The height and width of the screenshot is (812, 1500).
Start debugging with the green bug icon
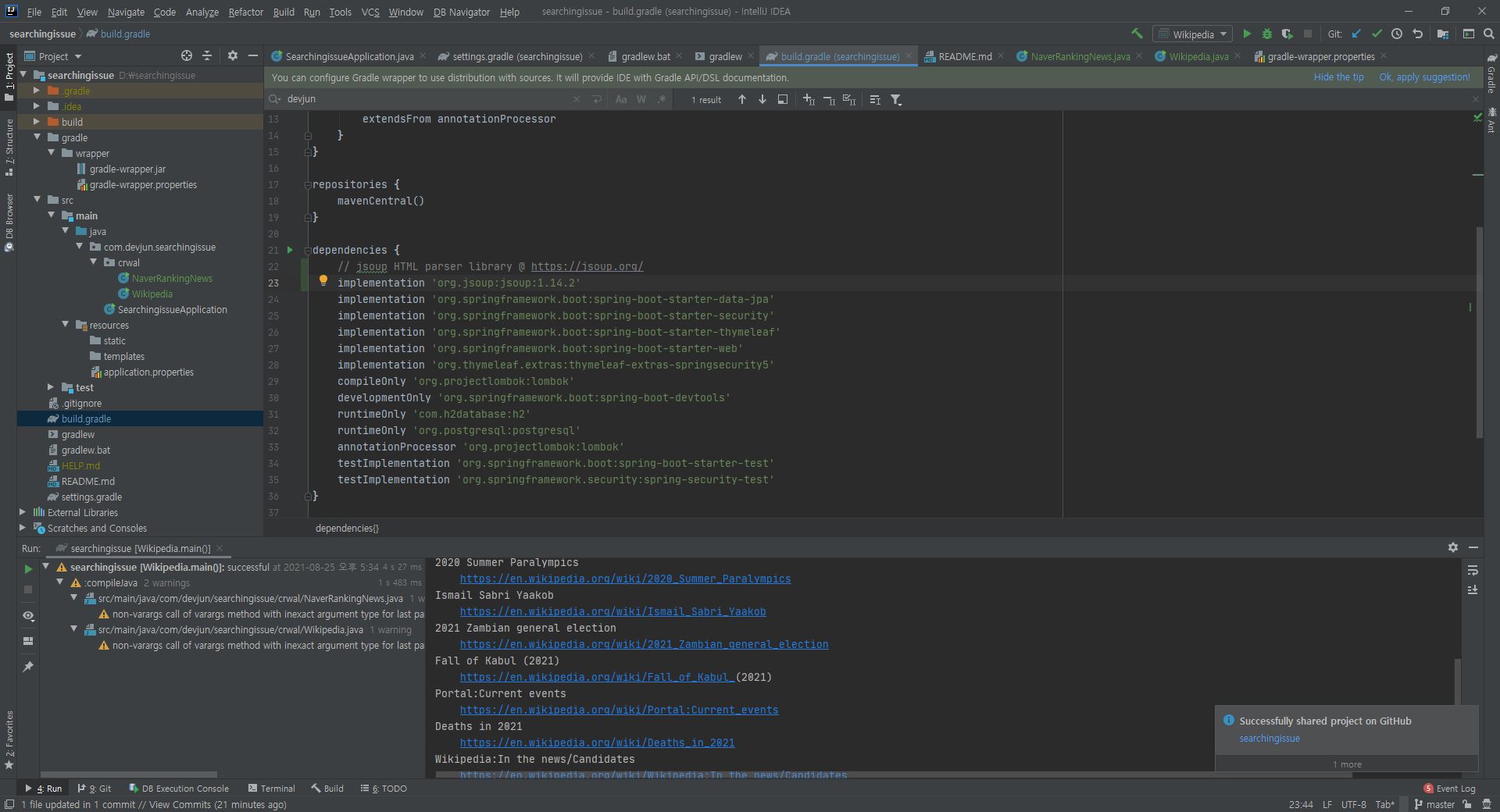pos(1267,34)
